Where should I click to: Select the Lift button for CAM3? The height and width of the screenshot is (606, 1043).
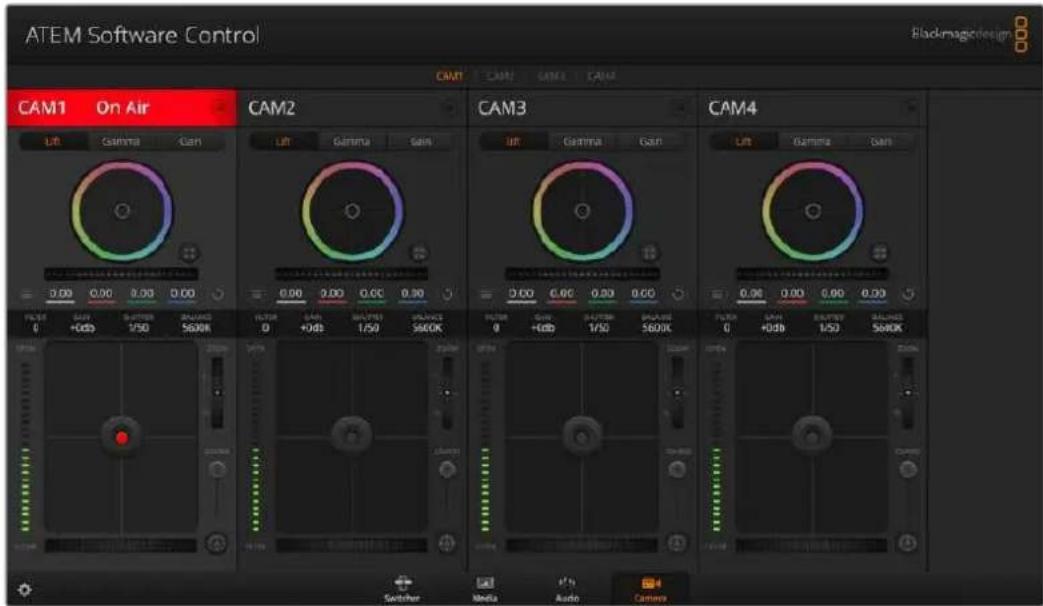(x=514, y=141)
